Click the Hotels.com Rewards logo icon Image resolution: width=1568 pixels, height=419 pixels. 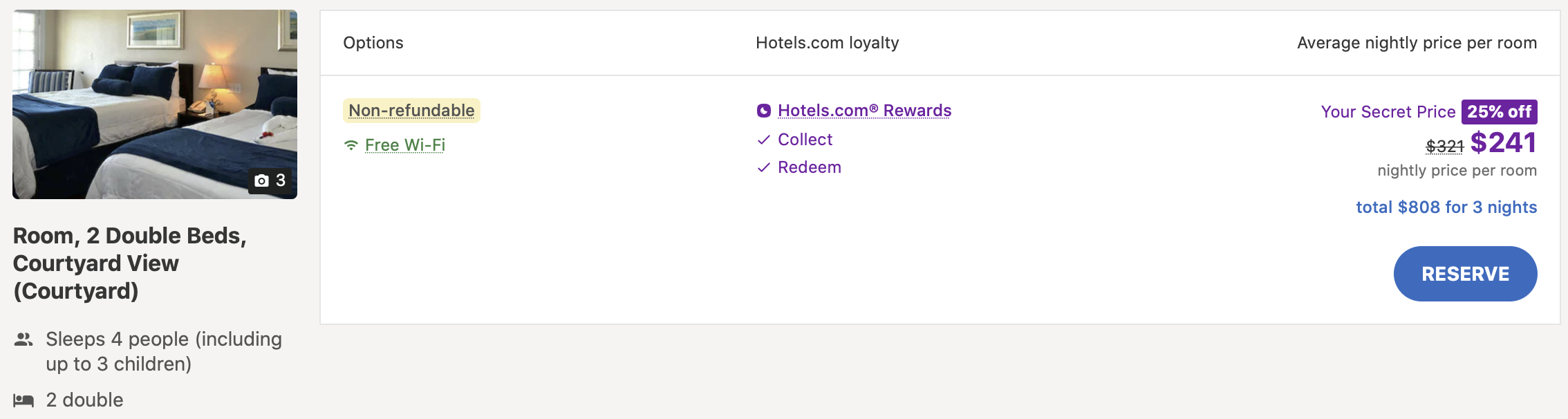(x=764, y=111)
